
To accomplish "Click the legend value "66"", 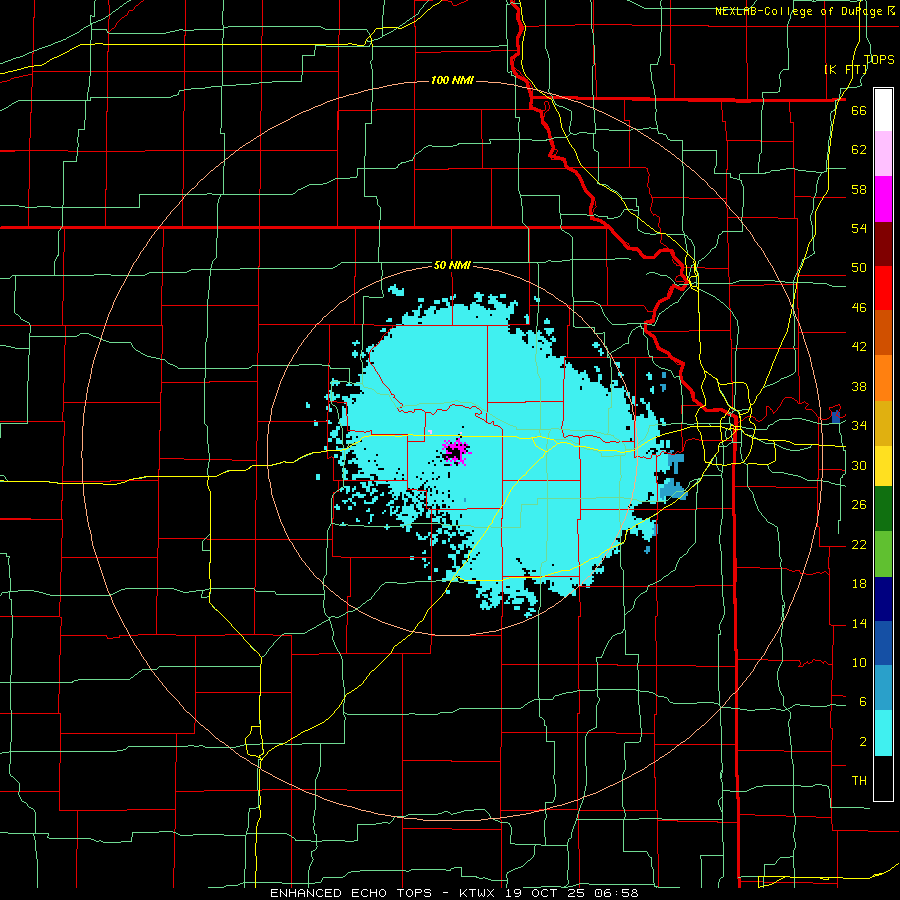I will (x=859, y=110).
